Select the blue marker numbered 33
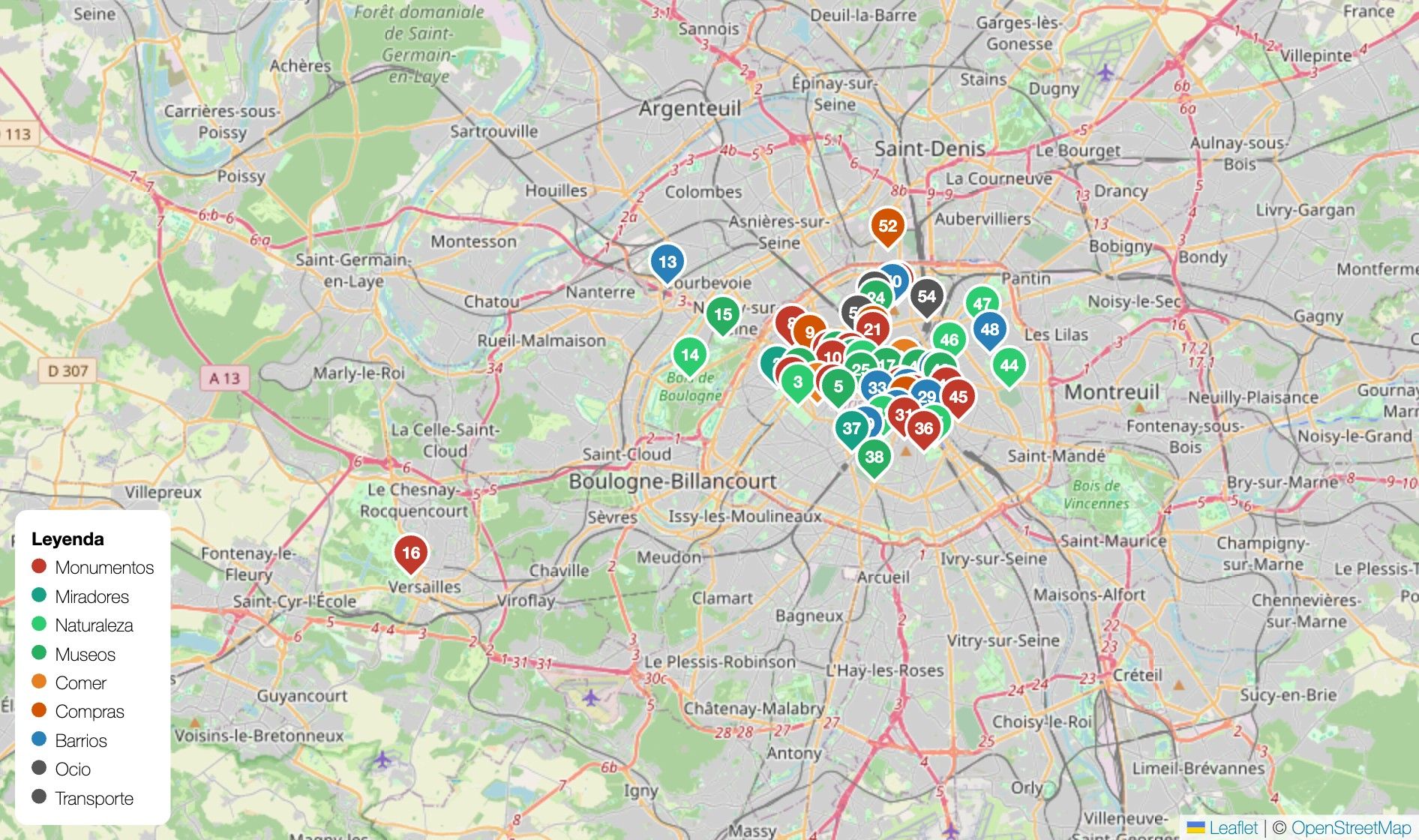The width and height of the screenshot is (1419, 840). 877,389
